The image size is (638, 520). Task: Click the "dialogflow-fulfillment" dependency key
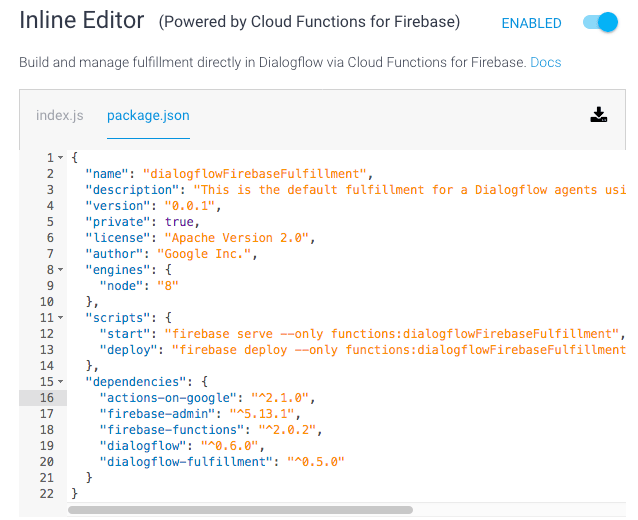coord(186,461)
